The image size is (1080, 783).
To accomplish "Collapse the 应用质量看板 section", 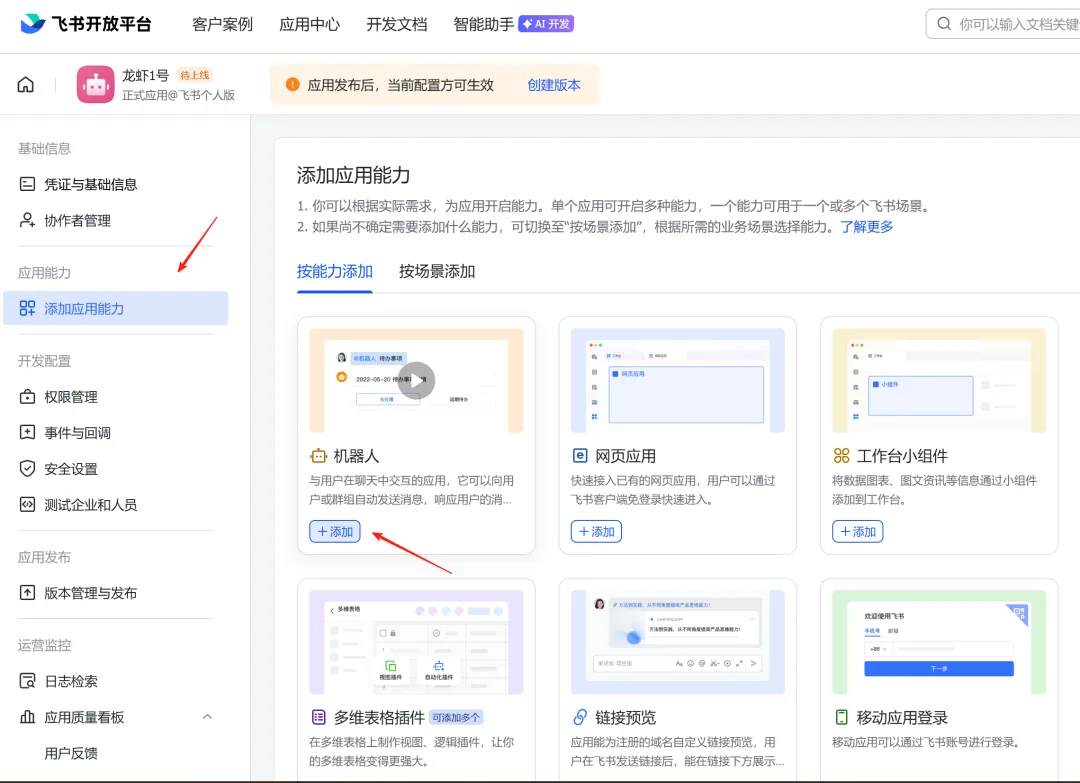I will [207, 717].
